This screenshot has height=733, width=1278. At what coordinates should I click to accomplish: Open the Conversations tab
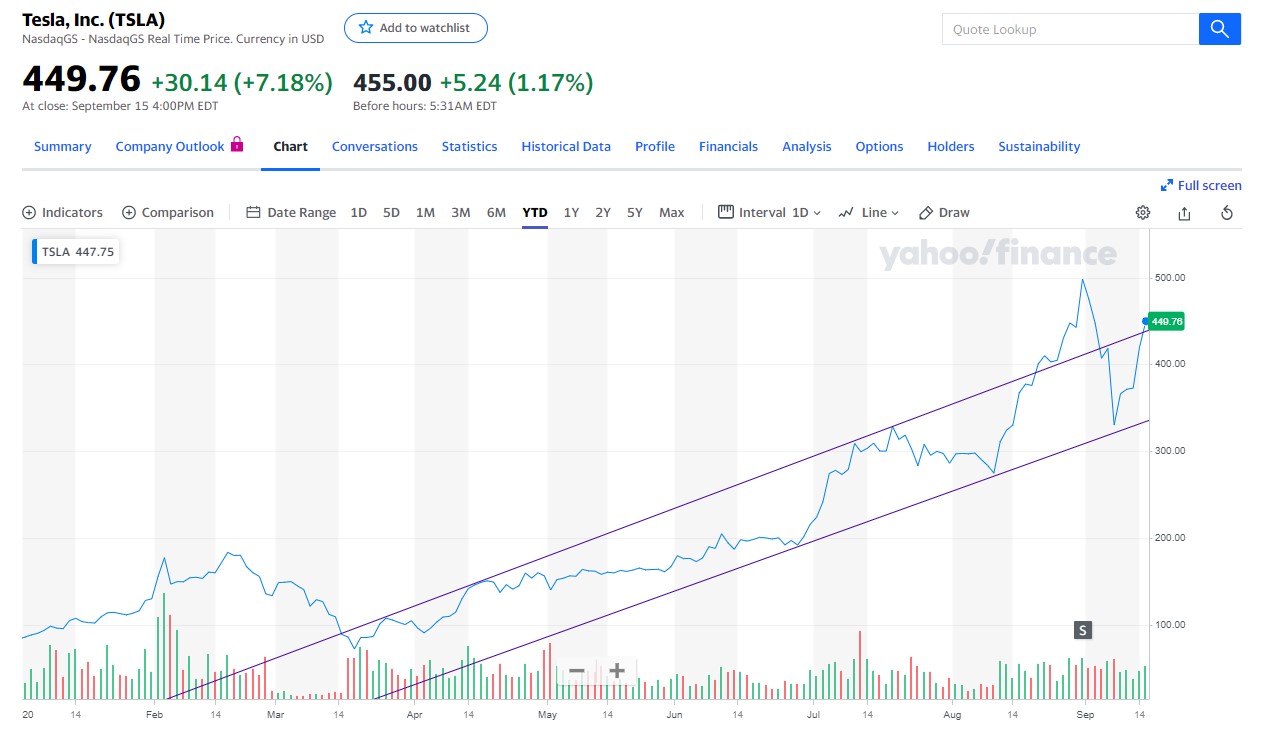pyautogui.click(x=375, y=146)
